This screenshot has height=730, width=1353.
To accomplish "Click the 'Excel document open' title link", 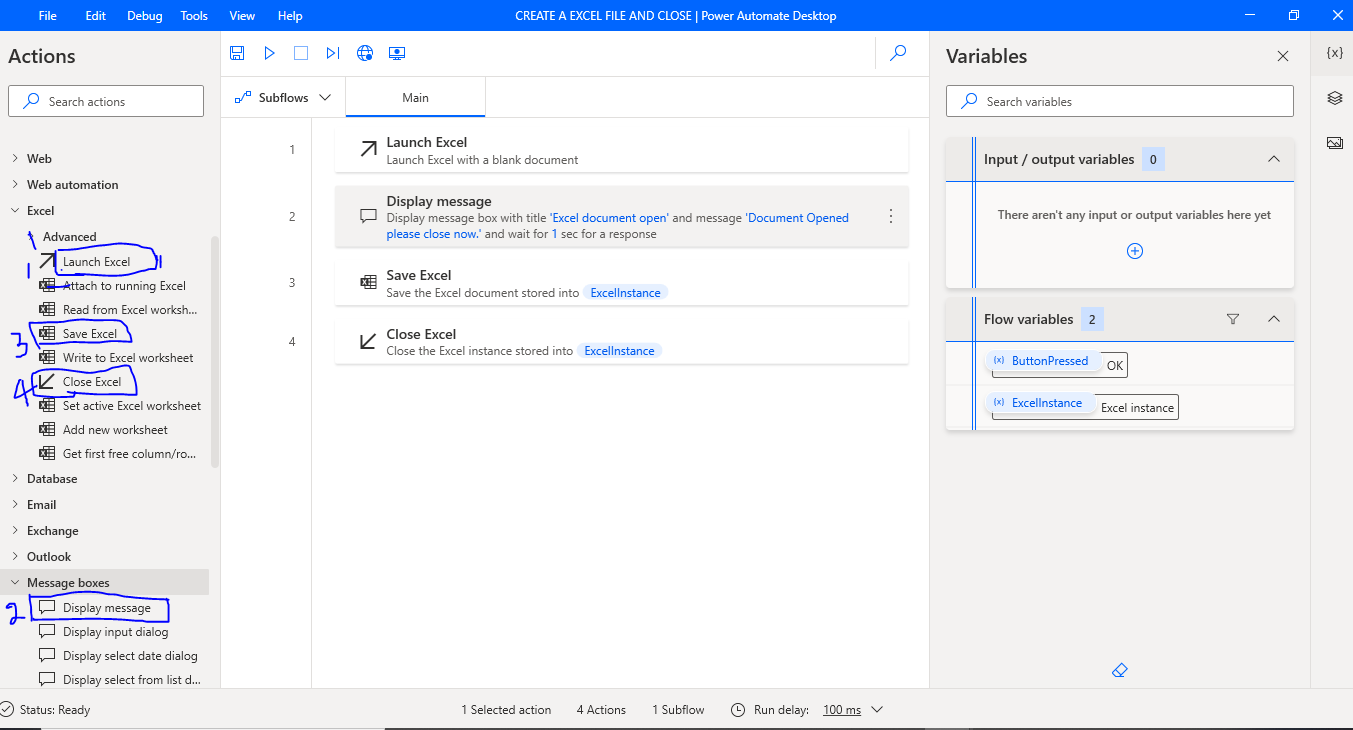I will tap(610, 218).
